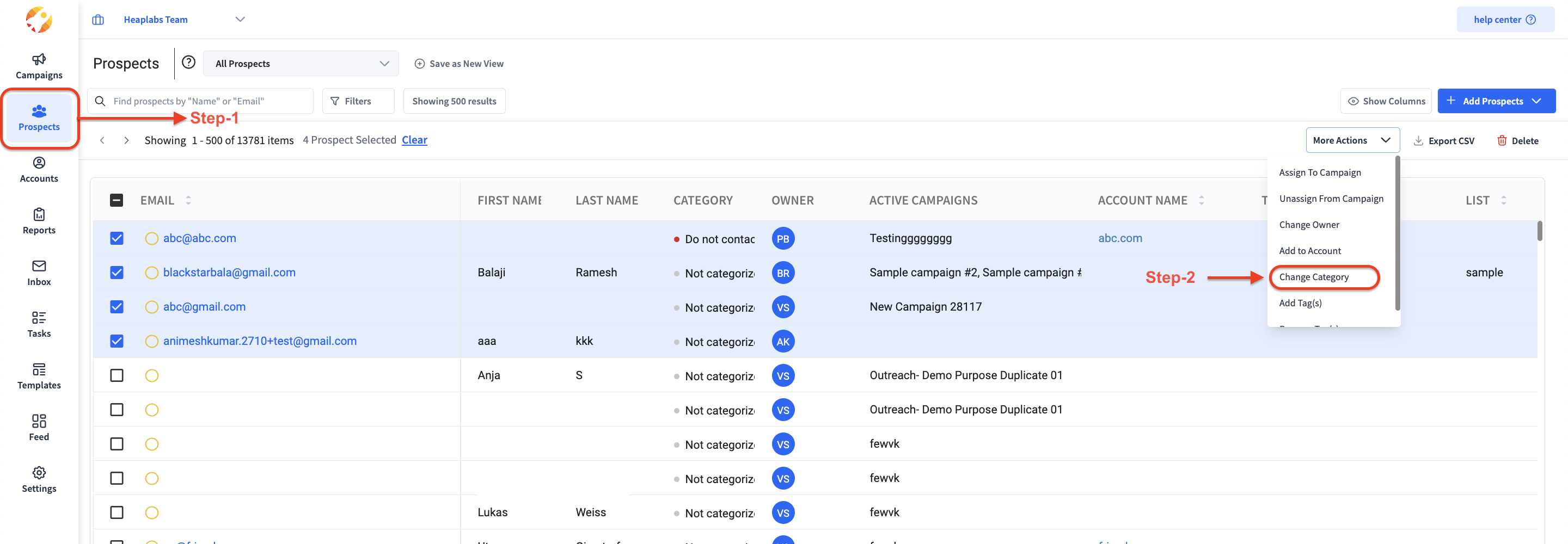Expand the Heaplabs Team switcher
This screenshot has width=1568, height=544.
(240, 20)
